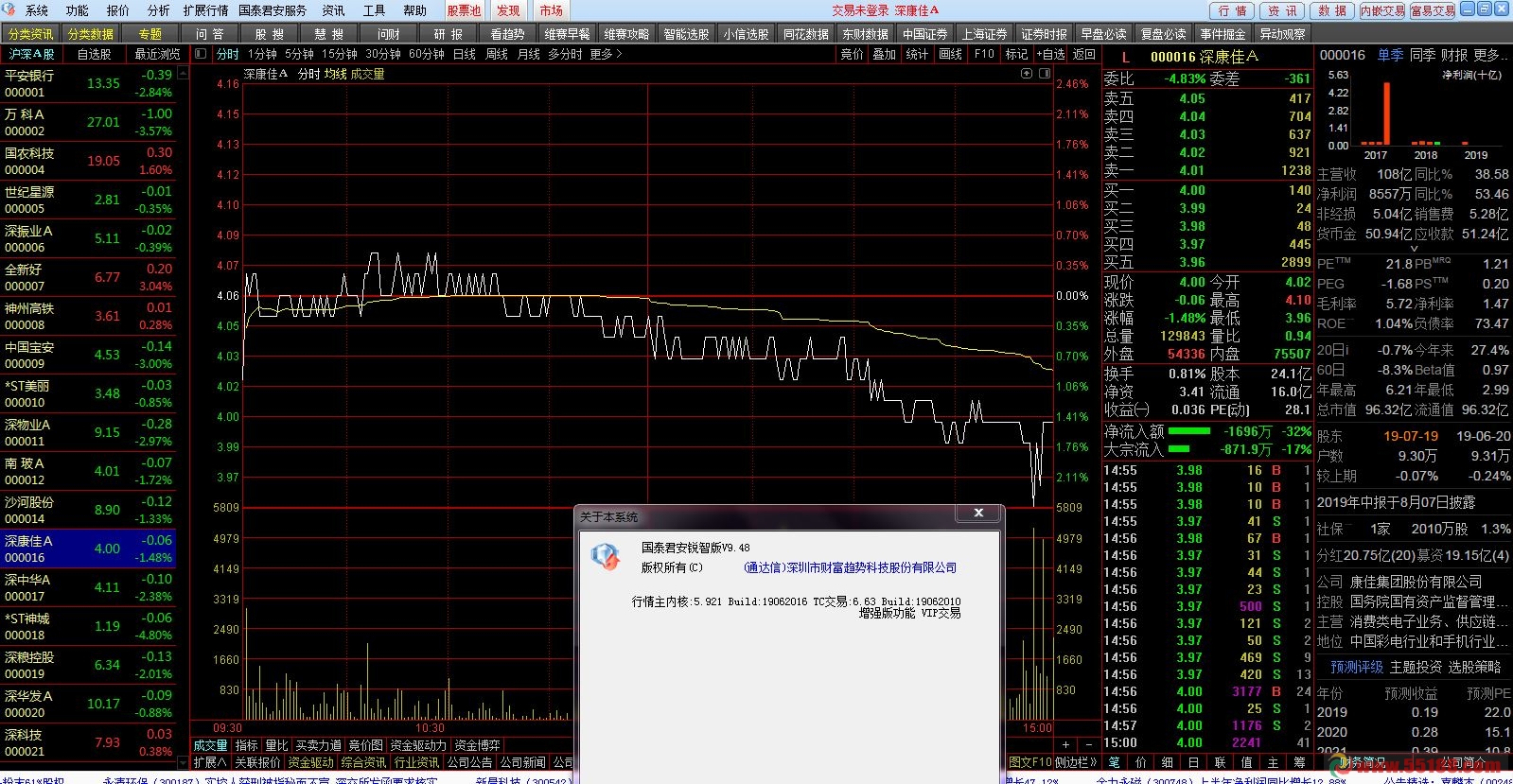
Task: Click the 市场 button in the top bar
Action: coord(551,10)
